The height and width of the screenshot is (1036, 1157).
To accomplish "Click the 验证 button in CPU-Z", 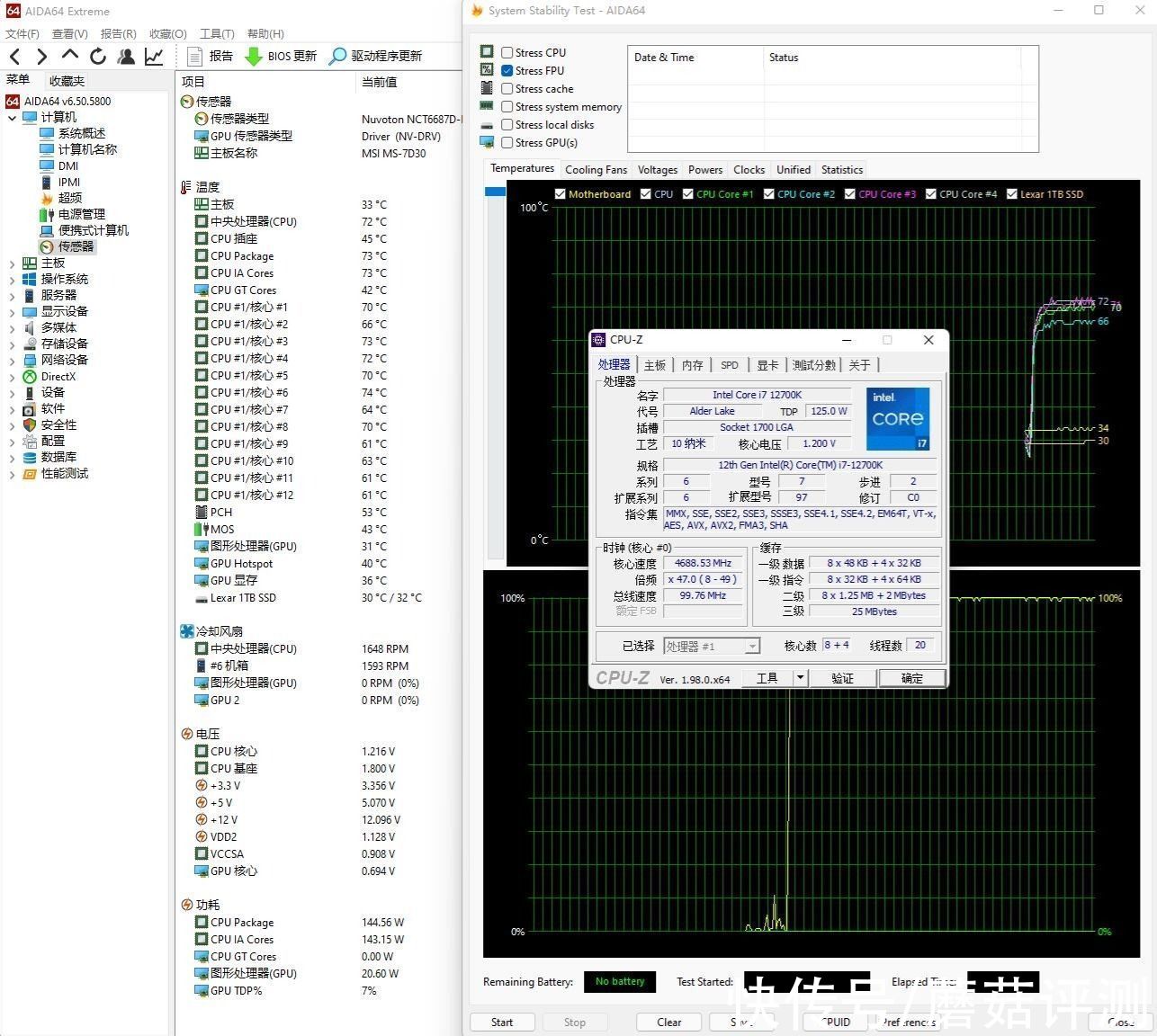I will pos(842,678).
